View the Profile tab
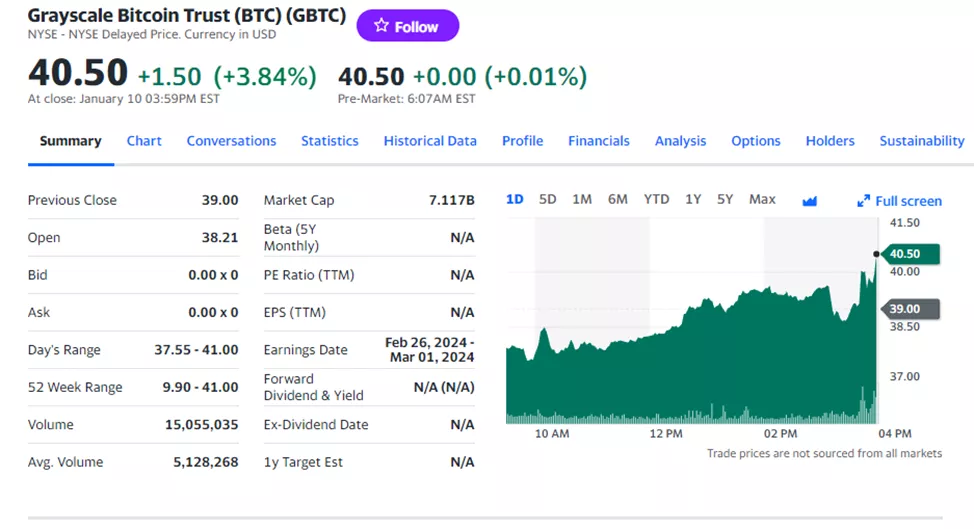Image resolution: width=974 pixels, height=529 pixels. pos(522,141)
